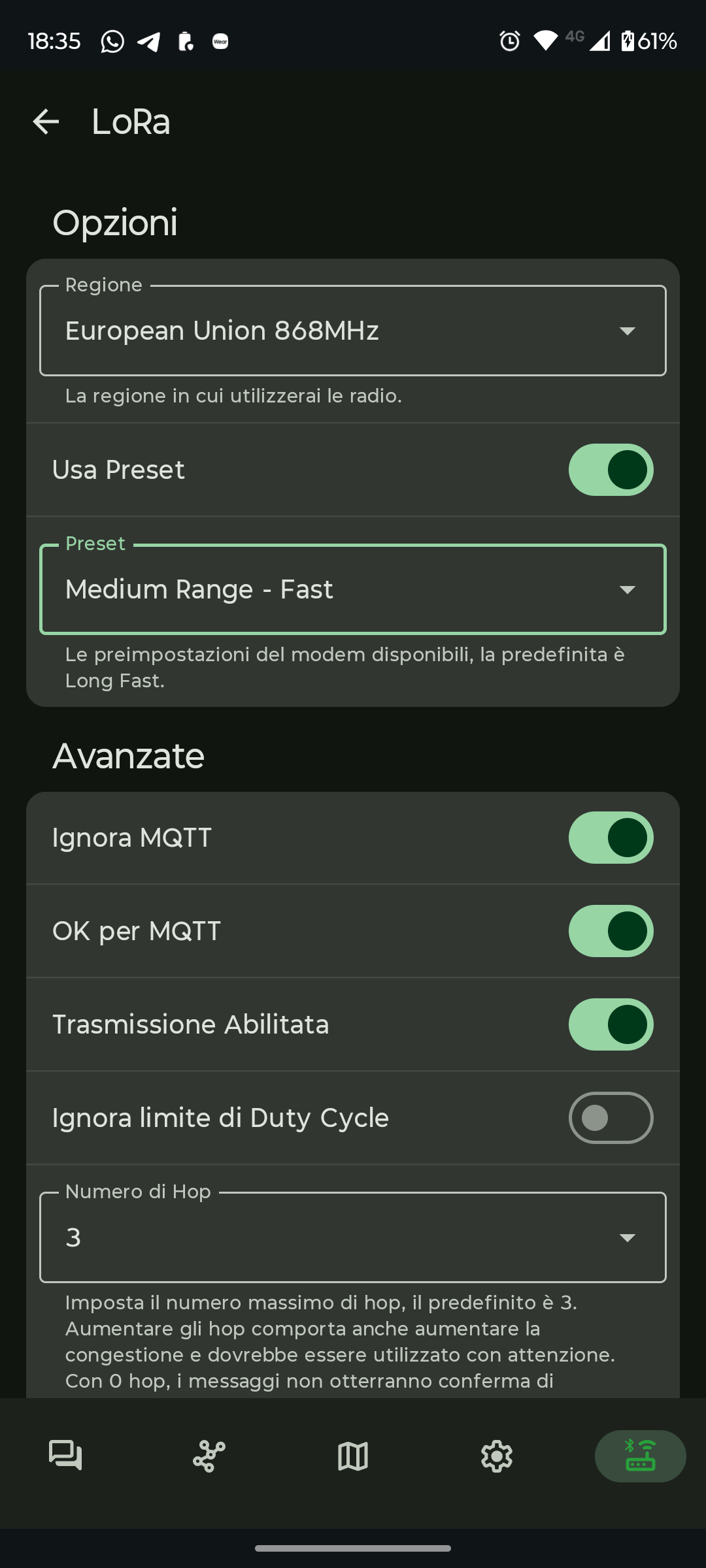Tap the alarm clock status icon
This screenshot has height=1568, width=706.
pos(509,41)
